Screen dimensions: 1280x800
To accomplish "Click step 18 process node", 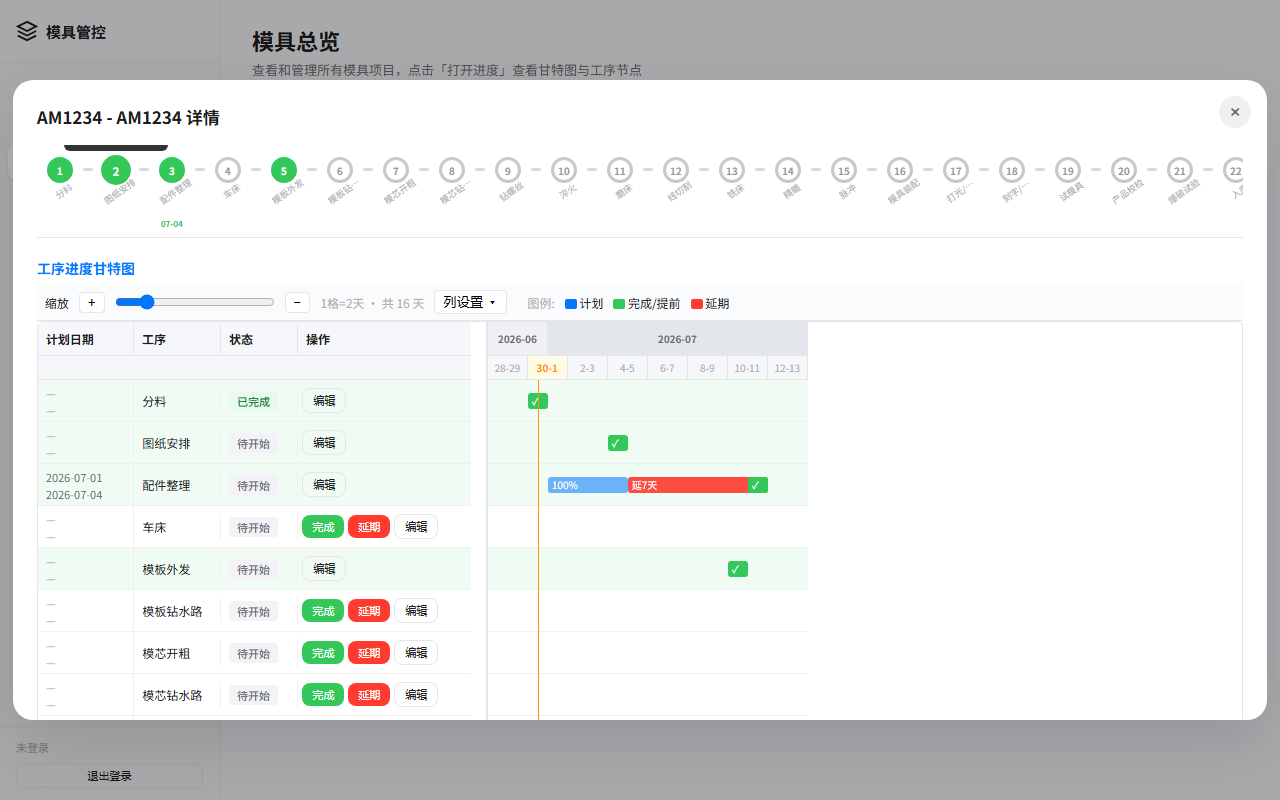I will click(x=1012, y=170).
